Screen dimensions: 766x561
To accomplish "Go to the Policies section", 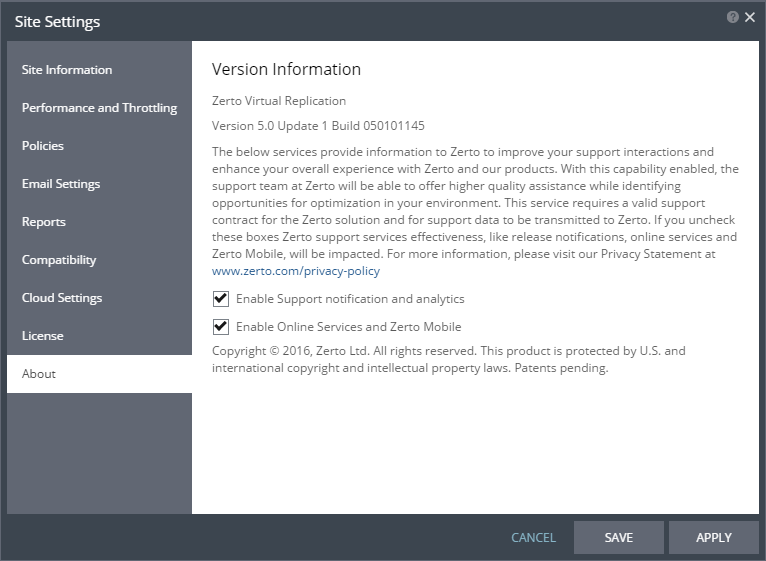I will (99, 146).
